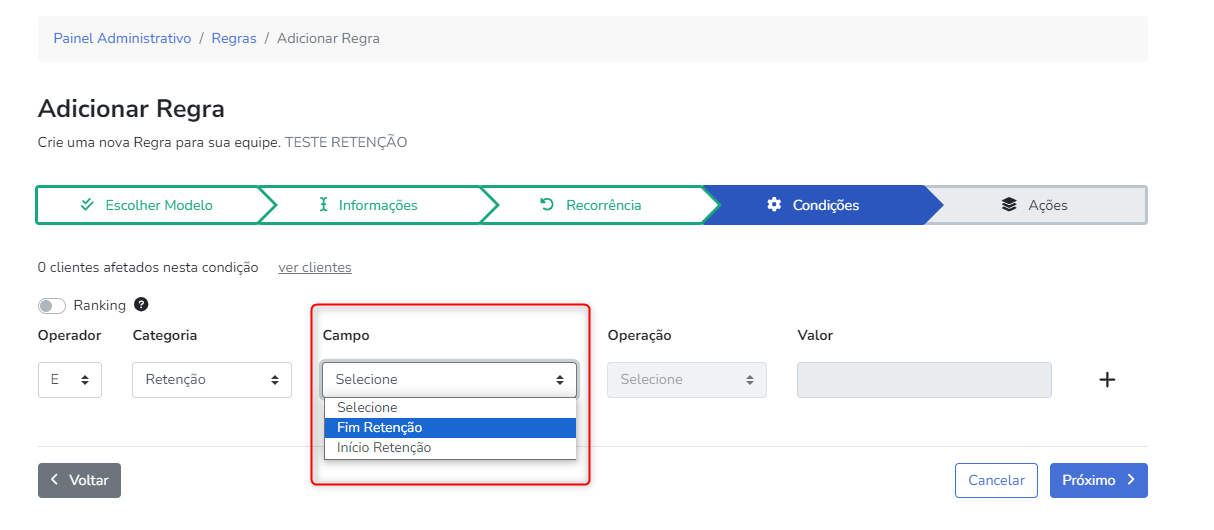Collapse the Campo dropdown
Screen dimensions: 1214x530
449,380
